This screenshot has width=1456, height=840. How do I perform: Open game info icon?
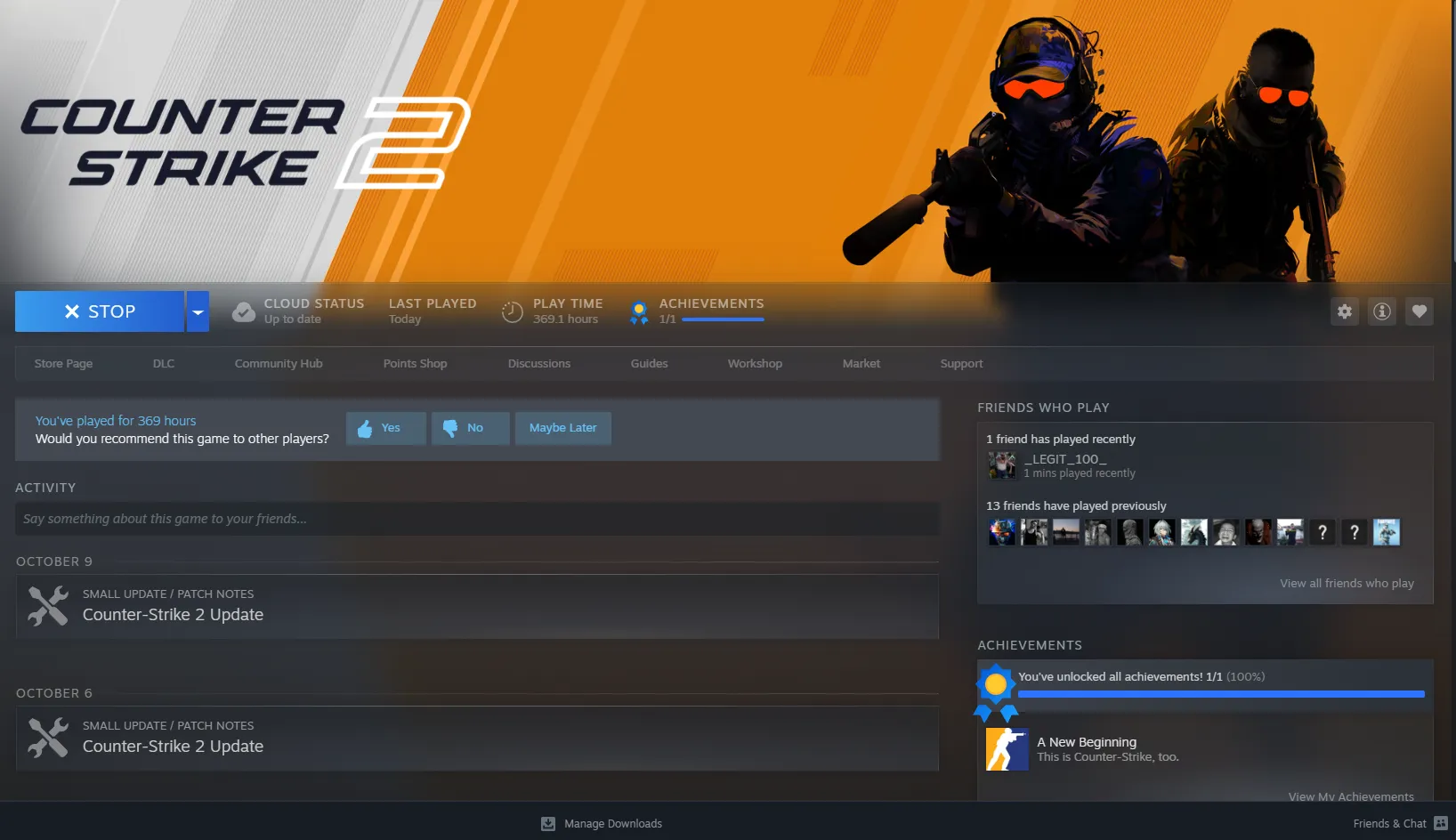[x=1381, y=311]
